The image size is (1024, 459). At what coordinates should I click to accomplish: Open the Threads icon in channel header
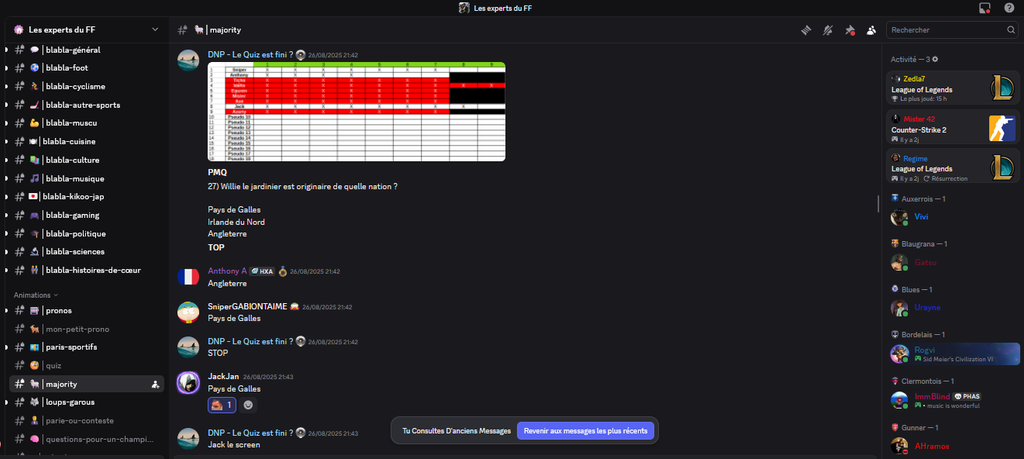806,30
